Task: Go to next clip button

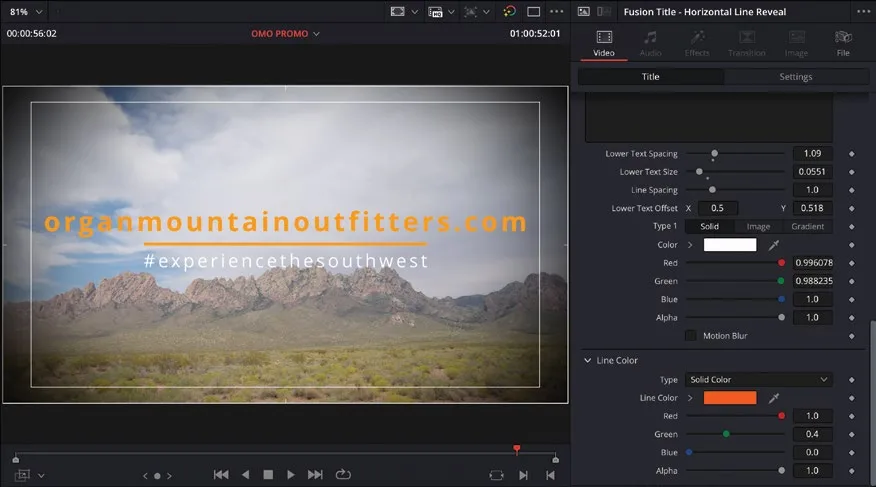Action: (x=523, y=475)
